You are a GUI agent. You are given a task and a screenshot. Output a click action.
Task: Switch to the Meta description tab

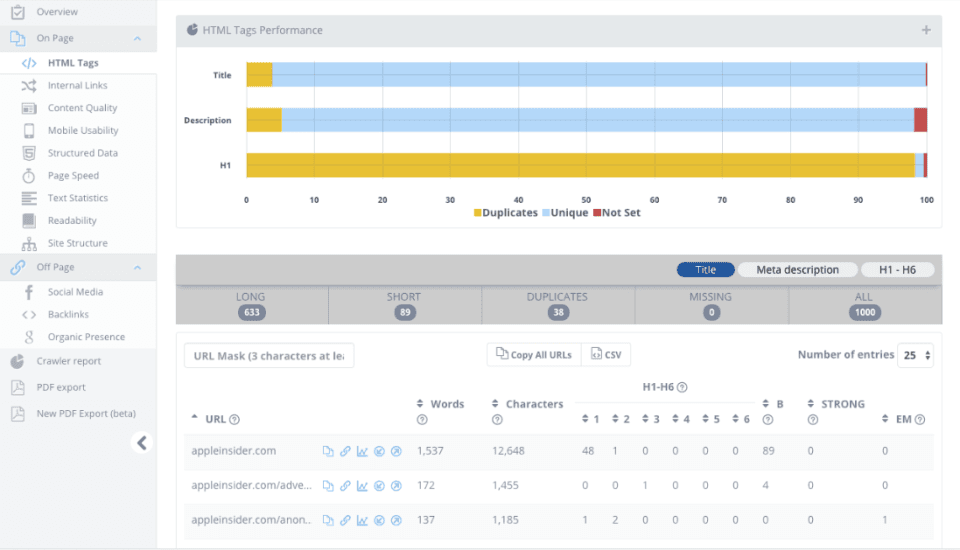click(x=797, y=270)
